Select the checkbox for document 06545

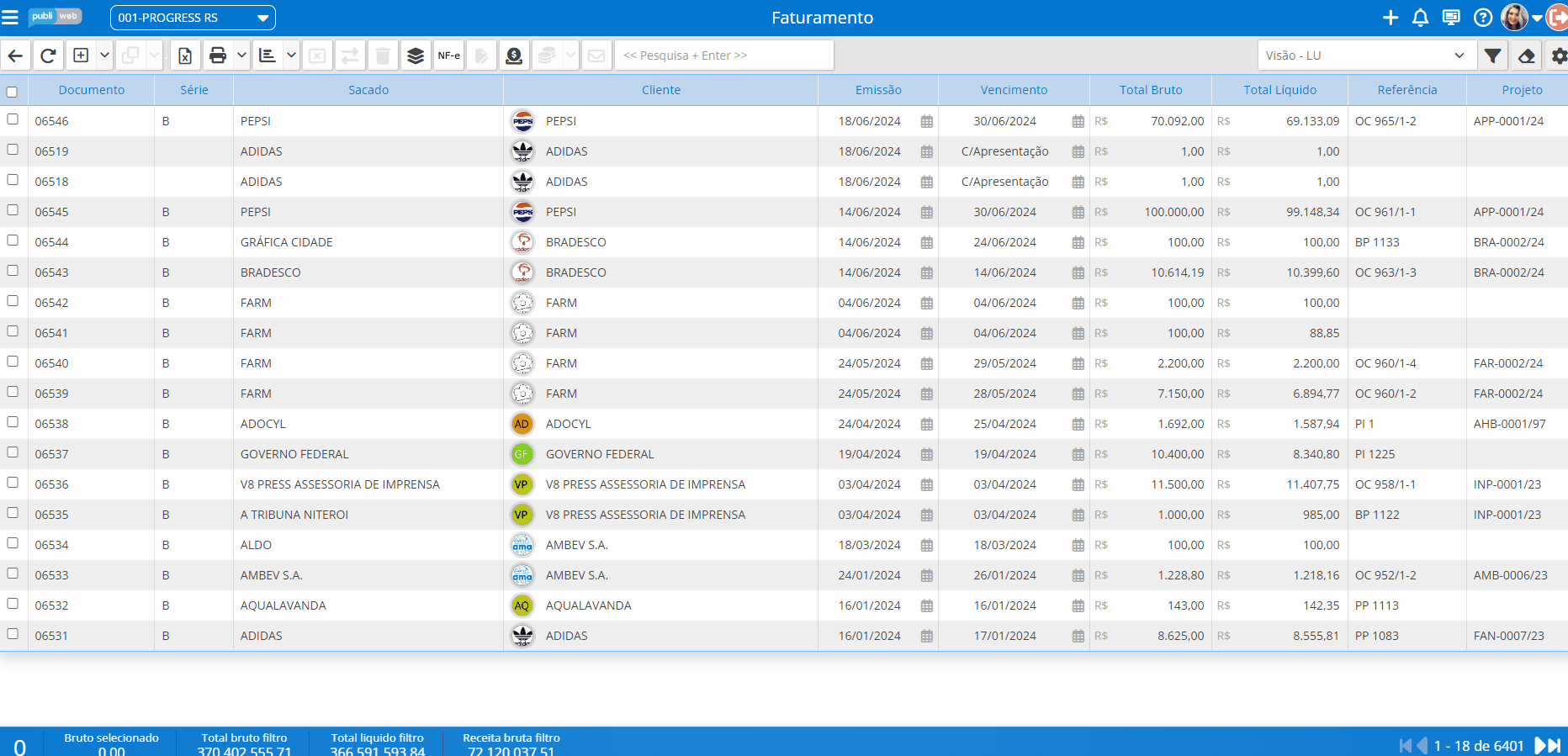click(13, 210)
